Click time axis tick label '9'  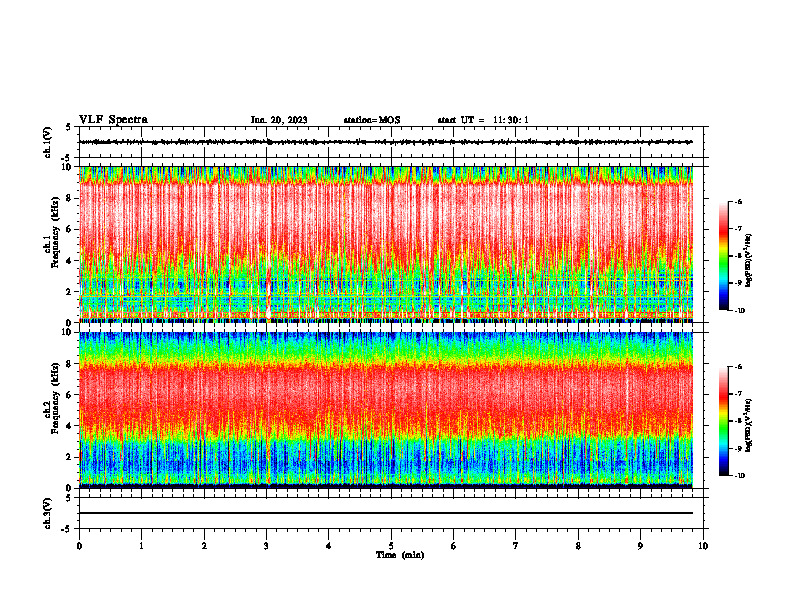pyautogui.click(x=640, y=546)
